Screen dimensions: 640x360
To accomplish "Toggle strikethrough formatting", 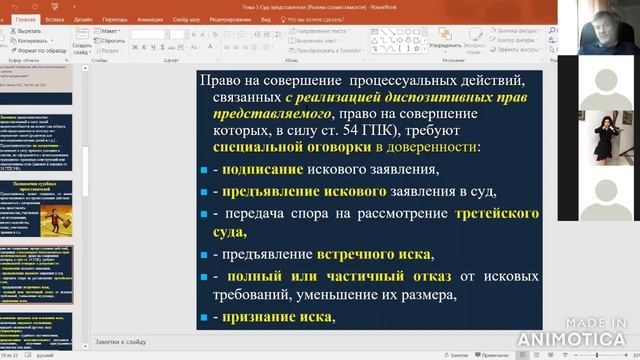I will click(171, 48).
